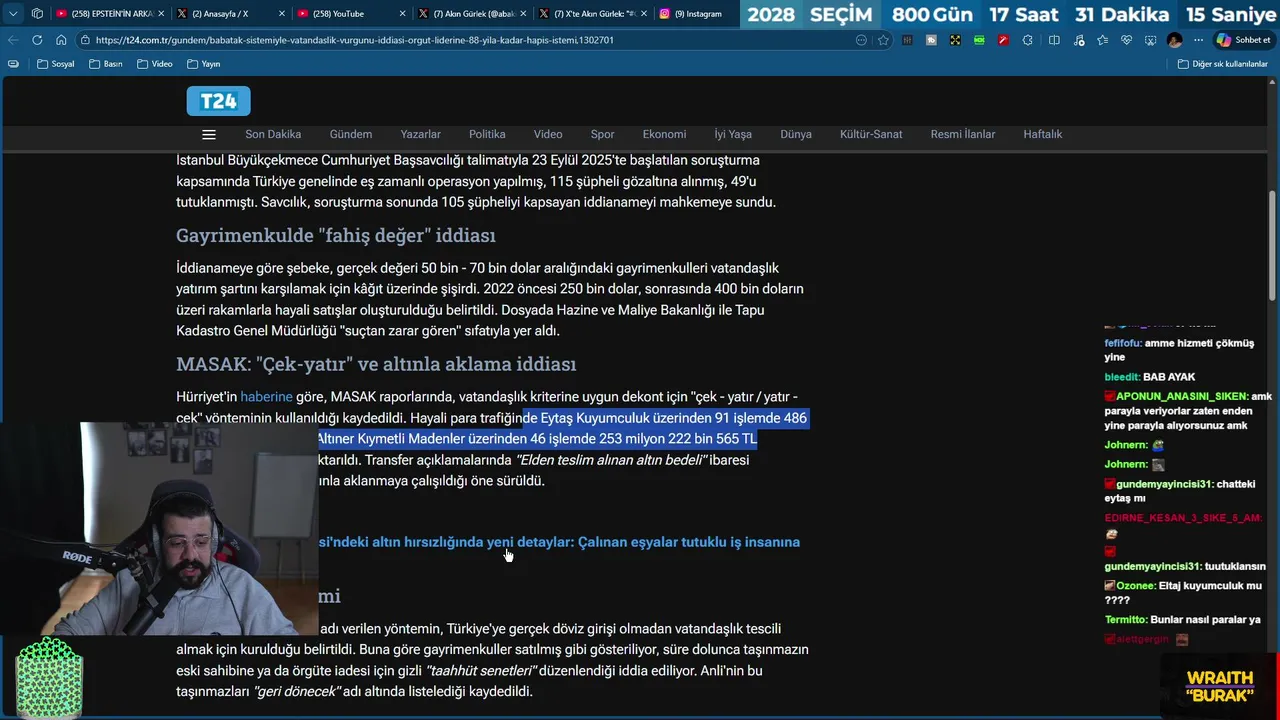Open the profile avatar in the toolbar
The height and width of the screenshot is (720, 1280).
(1174, 40)
